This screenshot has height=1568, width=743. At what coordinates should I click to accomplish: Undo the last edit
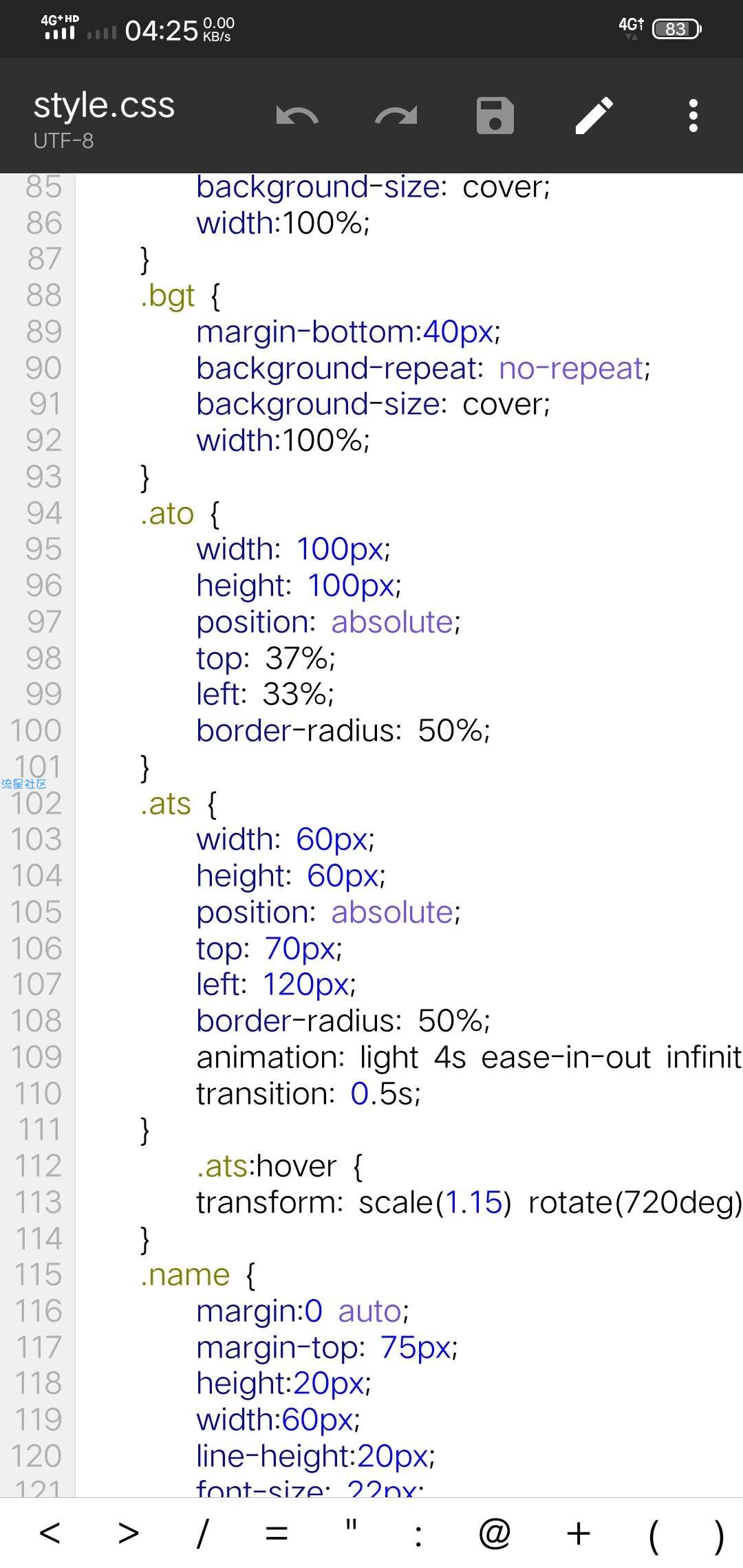coord(297,116)
